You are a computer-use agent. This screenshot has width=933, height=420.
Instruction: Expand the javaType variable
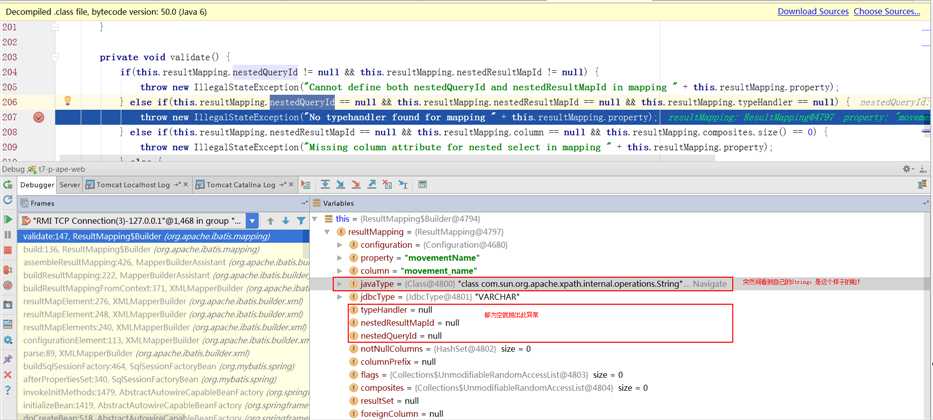tap(340, 284)
